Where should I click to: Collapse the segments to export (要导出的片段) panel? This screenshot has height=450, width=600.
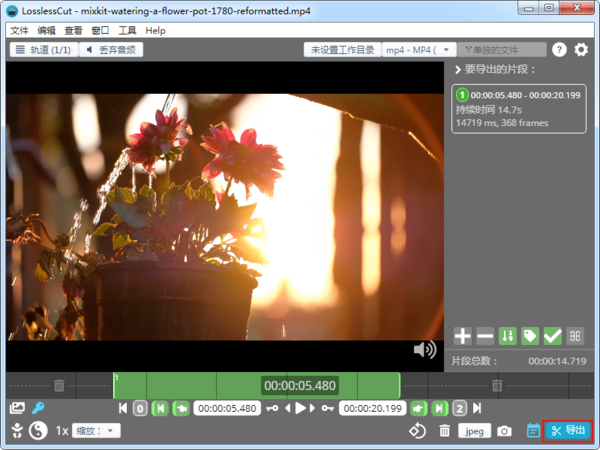tap(458, 70)
